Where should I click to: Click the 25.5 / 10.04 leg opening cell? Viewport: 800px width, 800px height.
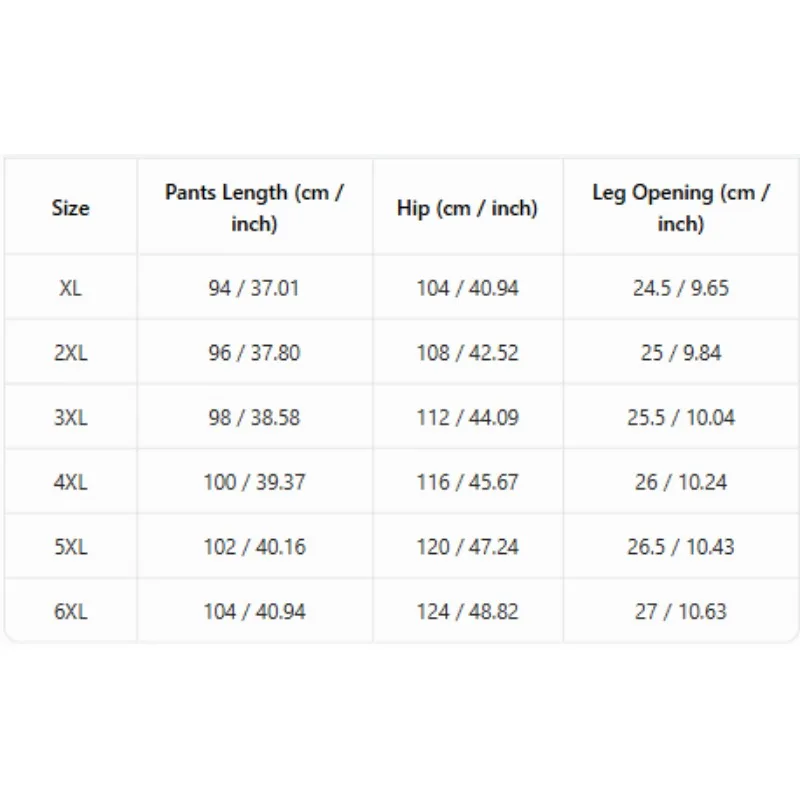681,417
